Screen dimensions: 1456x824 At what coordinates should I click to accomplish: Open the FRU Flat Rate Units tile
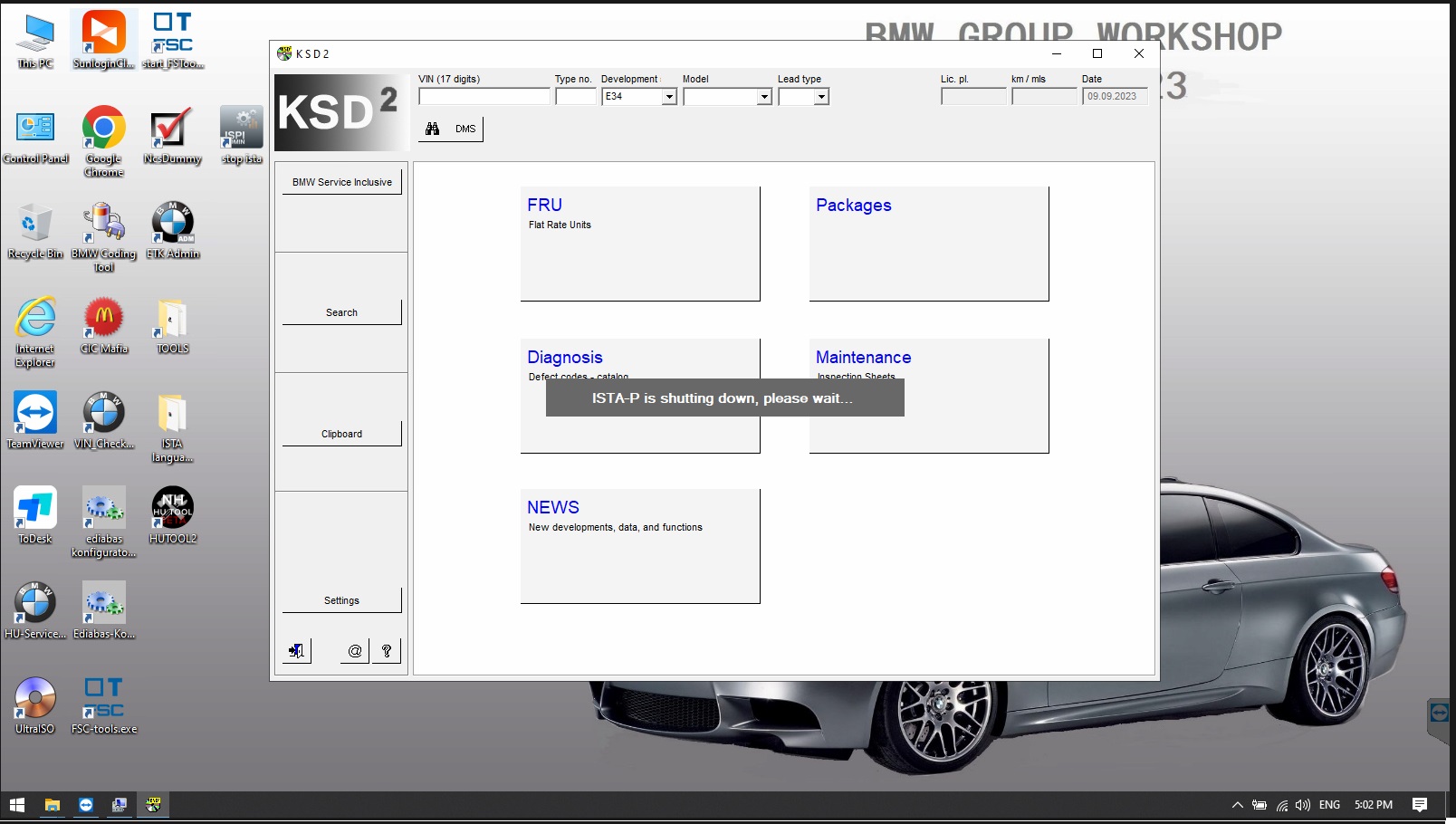click(640, 244)
